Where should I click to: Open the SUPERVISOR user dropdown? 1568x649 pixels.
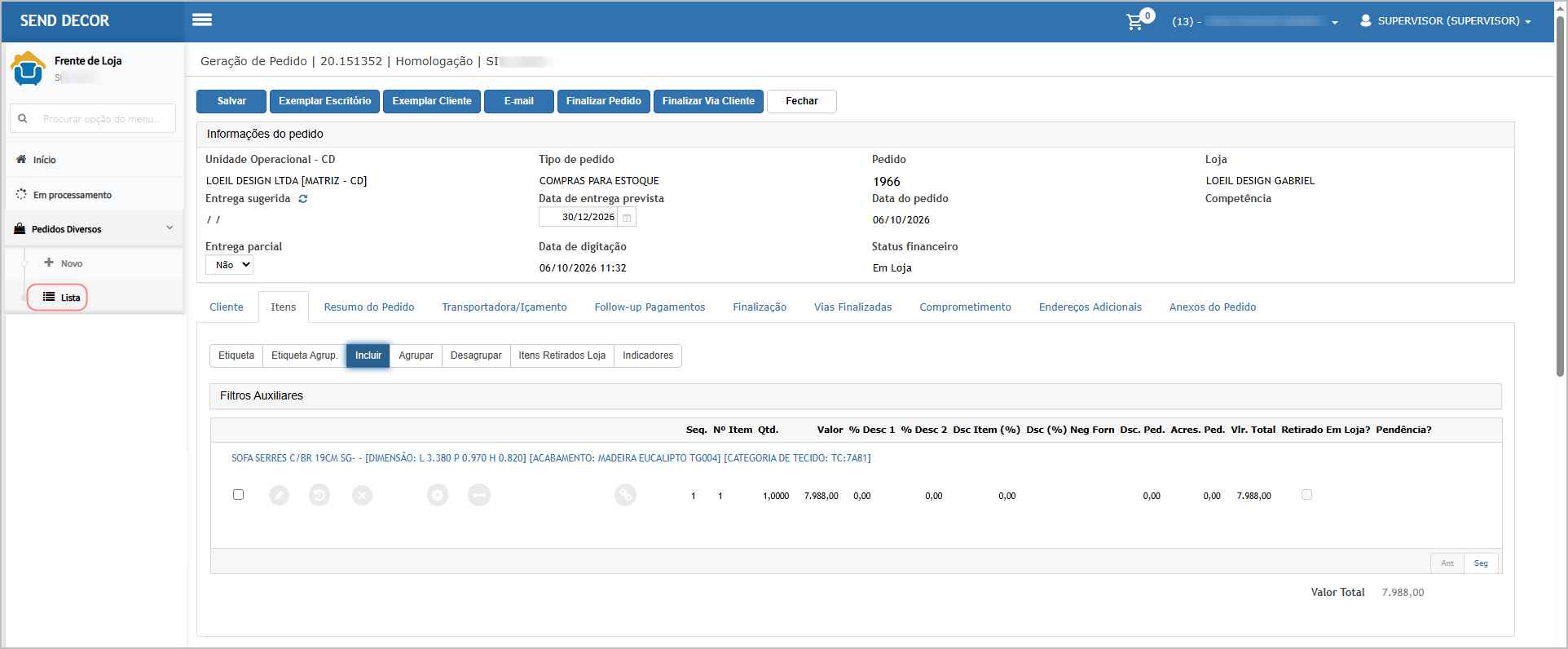1446,21
